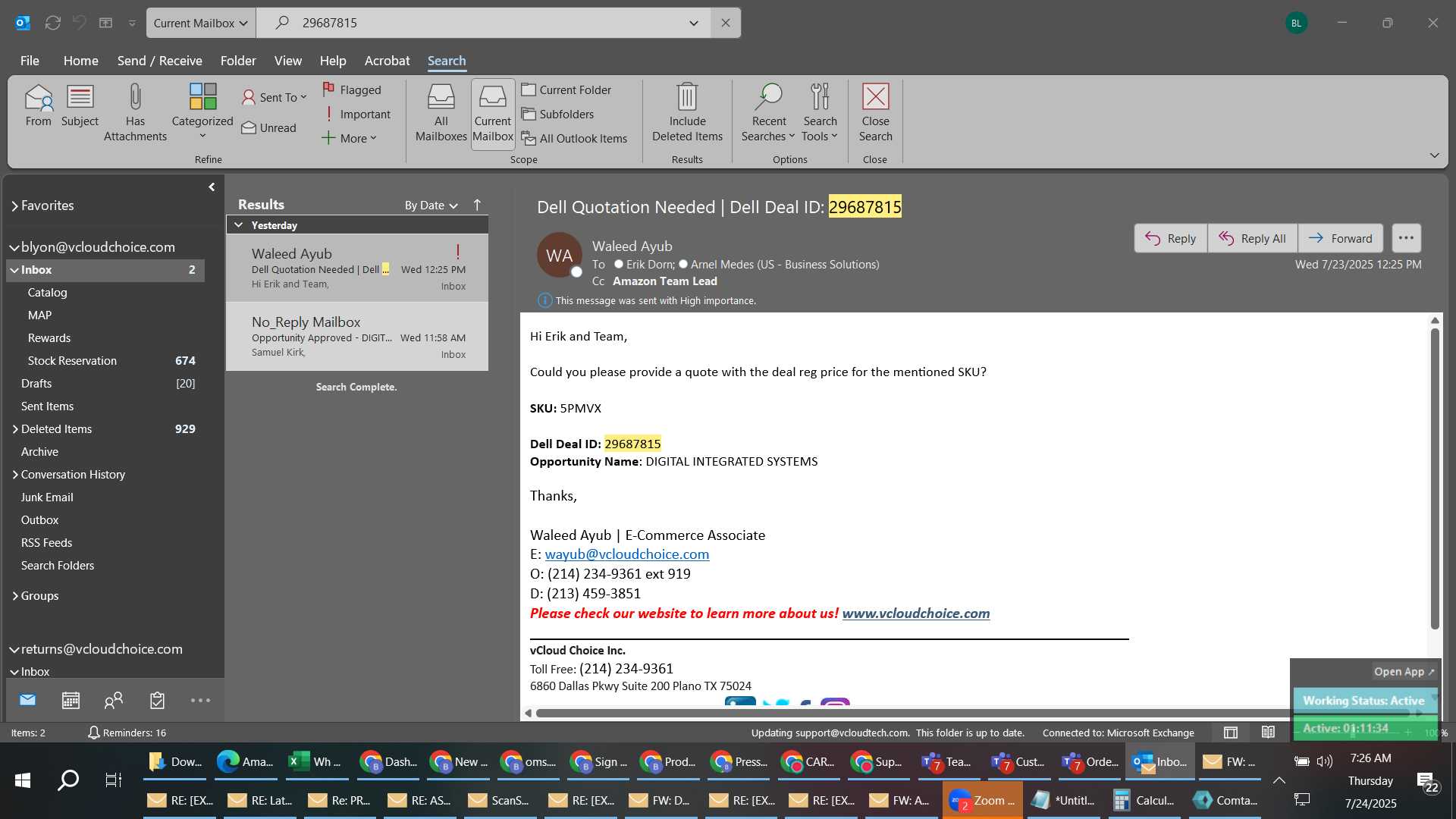The width and height of the screenshot is (1456, 819).
Task: Open Tasks navigation icon
Action: (x=157, y=700)
